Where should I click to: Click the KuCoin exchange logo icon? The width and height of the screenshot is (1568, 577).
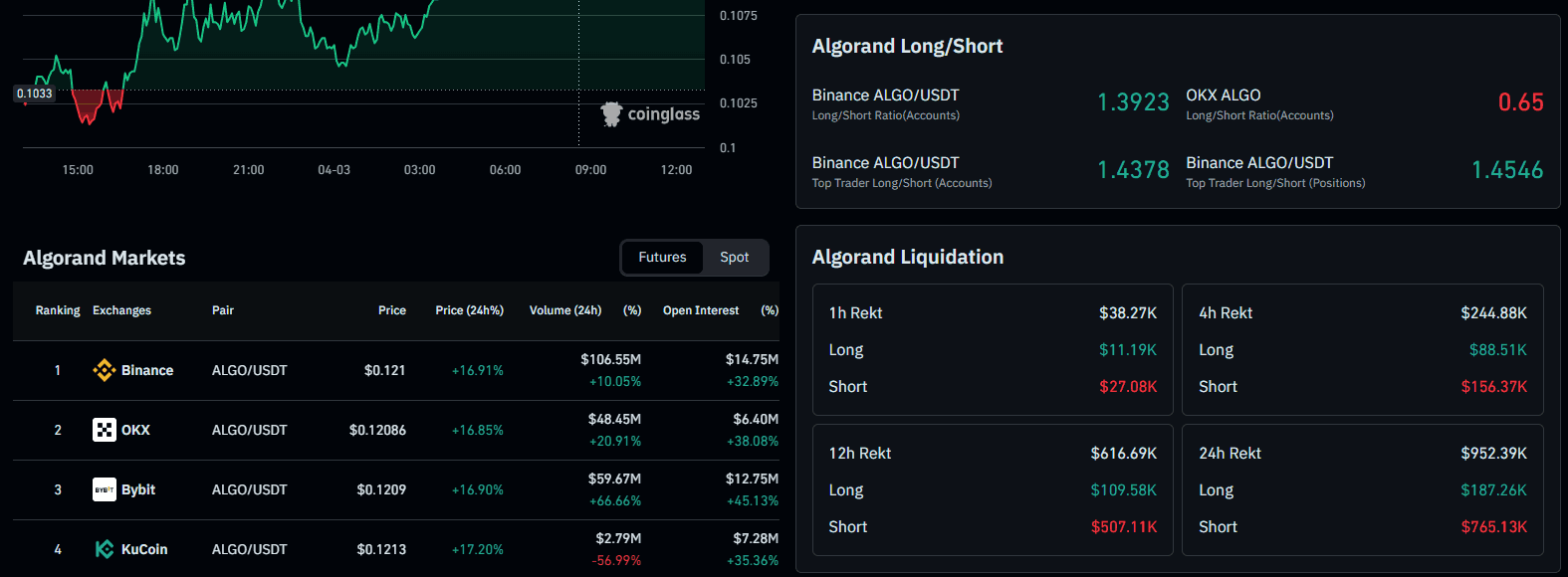click(x=105, y=549)
